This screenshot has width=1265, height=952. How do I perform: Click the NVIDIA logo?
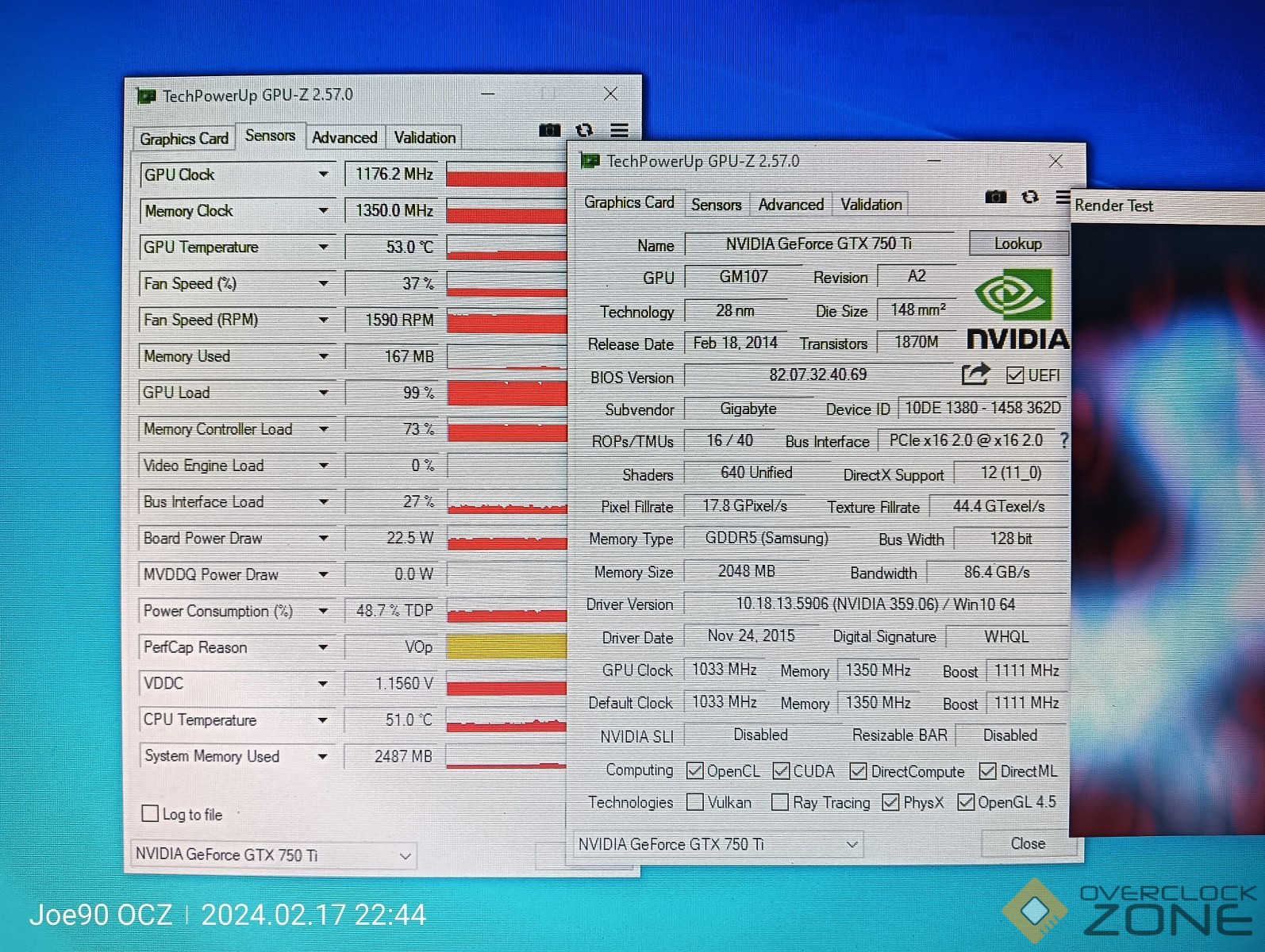(1018, 309)
